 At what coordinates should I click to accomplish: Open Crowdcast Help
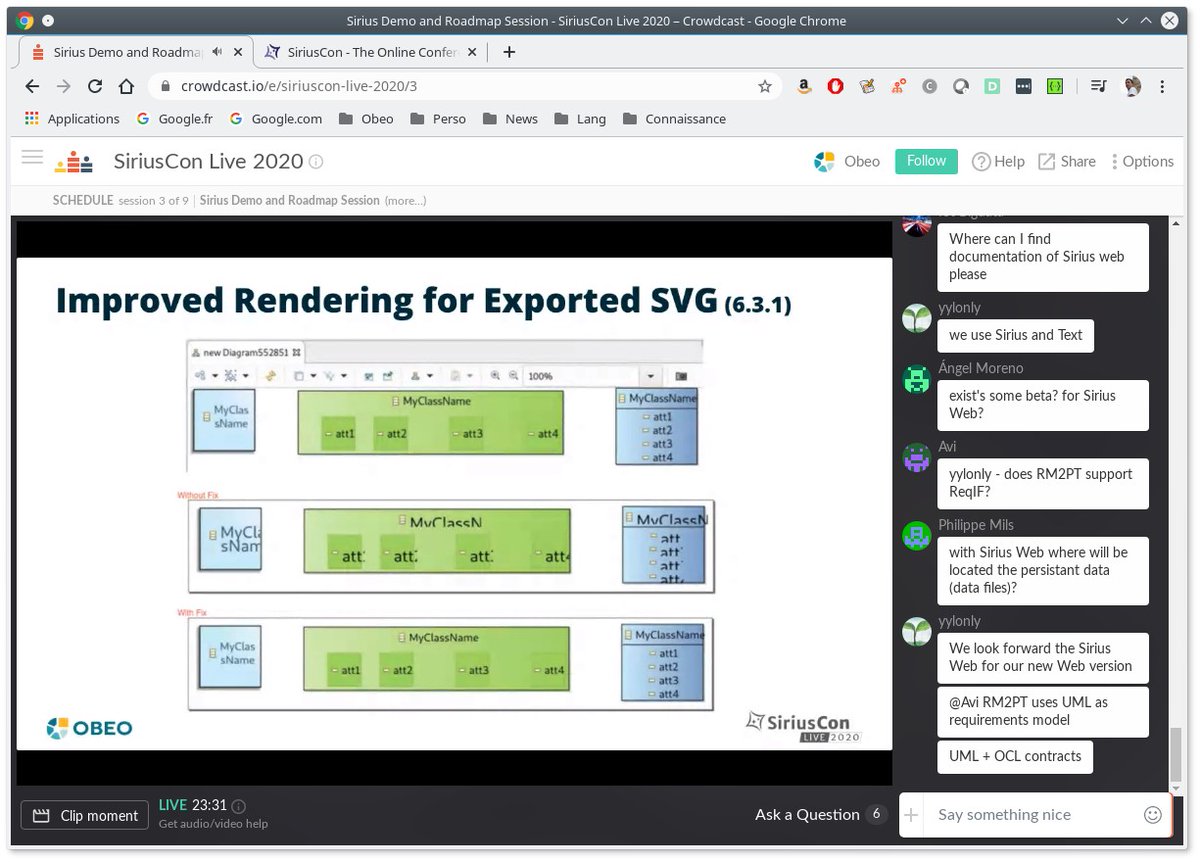coord(998,161)
